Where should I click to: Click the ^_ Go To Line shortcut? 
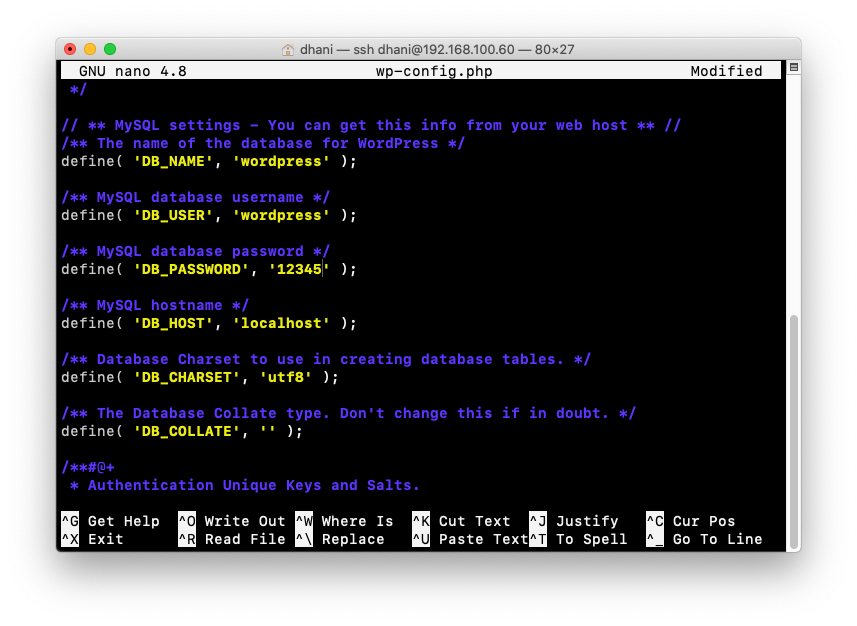[704, 539]
